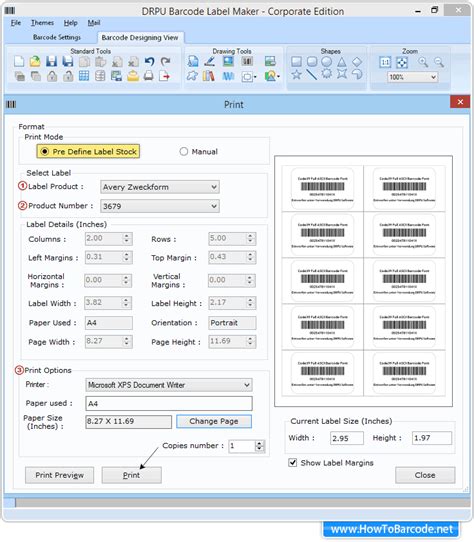
Task: Click the Fit to window zoom icon
Action: (x=402, y=62)
